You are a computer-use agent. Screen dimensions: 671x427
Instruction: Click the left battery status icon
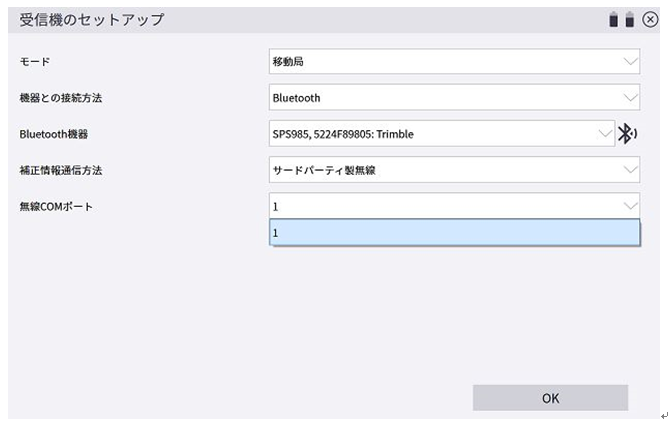point(615,19)
